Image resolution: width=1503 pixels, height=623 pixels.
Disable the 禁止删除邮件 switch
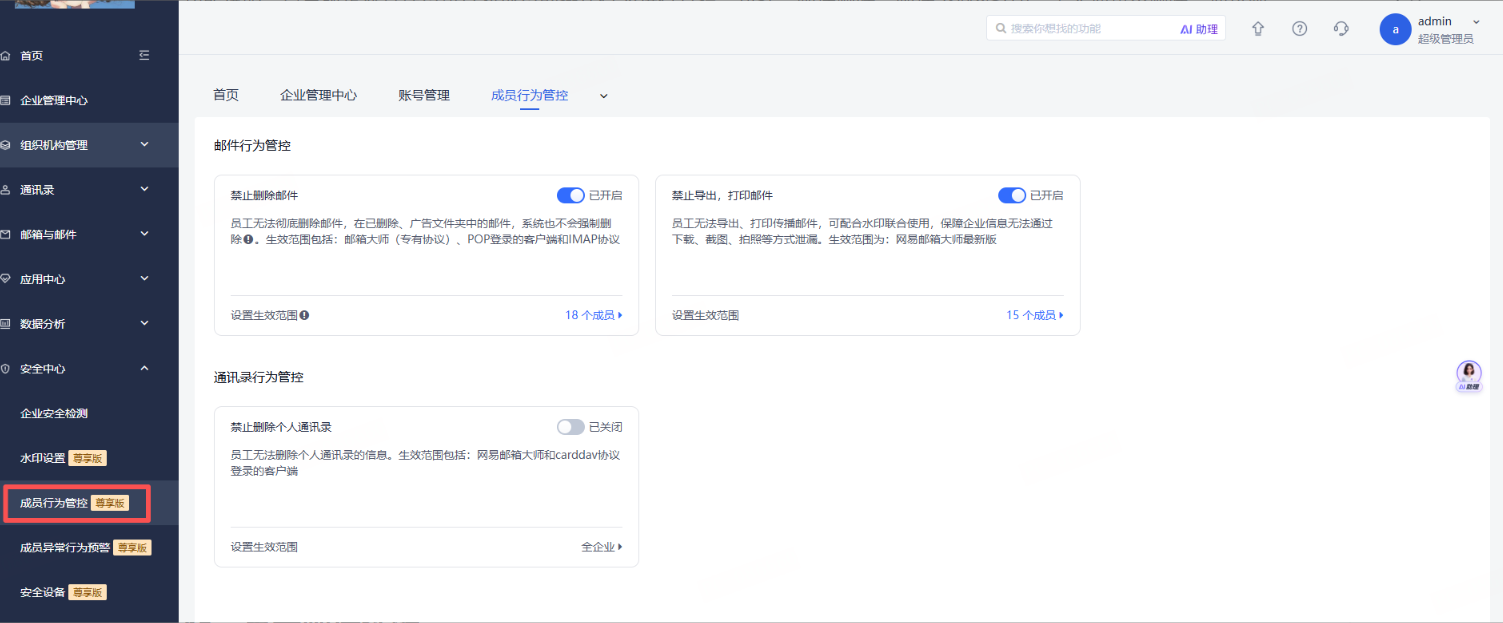click(x=571, y=195)
